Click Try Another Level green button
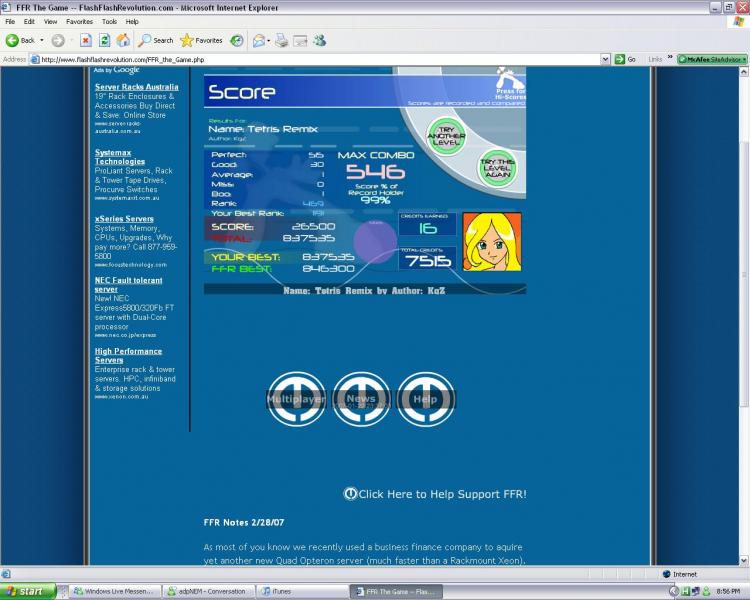 446,136
